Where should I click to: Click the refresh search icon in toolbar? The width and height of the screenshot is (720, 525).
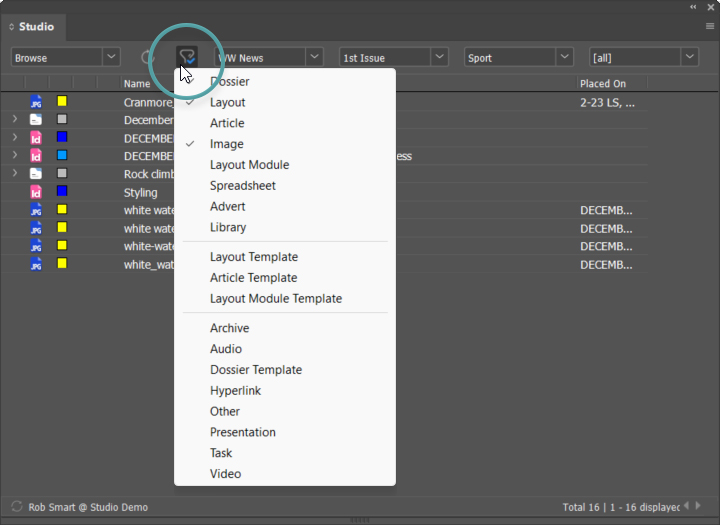point(147,57)
